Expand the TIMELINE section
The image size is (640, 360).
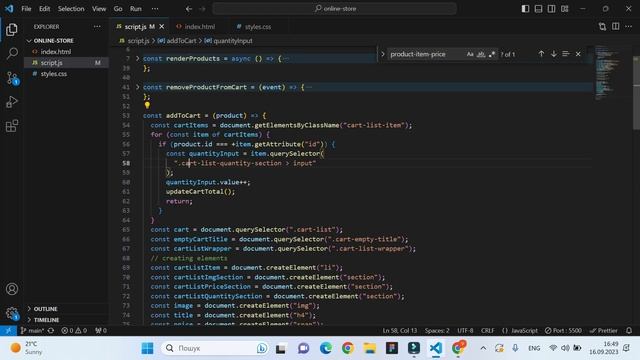click(x=46, y=320)
